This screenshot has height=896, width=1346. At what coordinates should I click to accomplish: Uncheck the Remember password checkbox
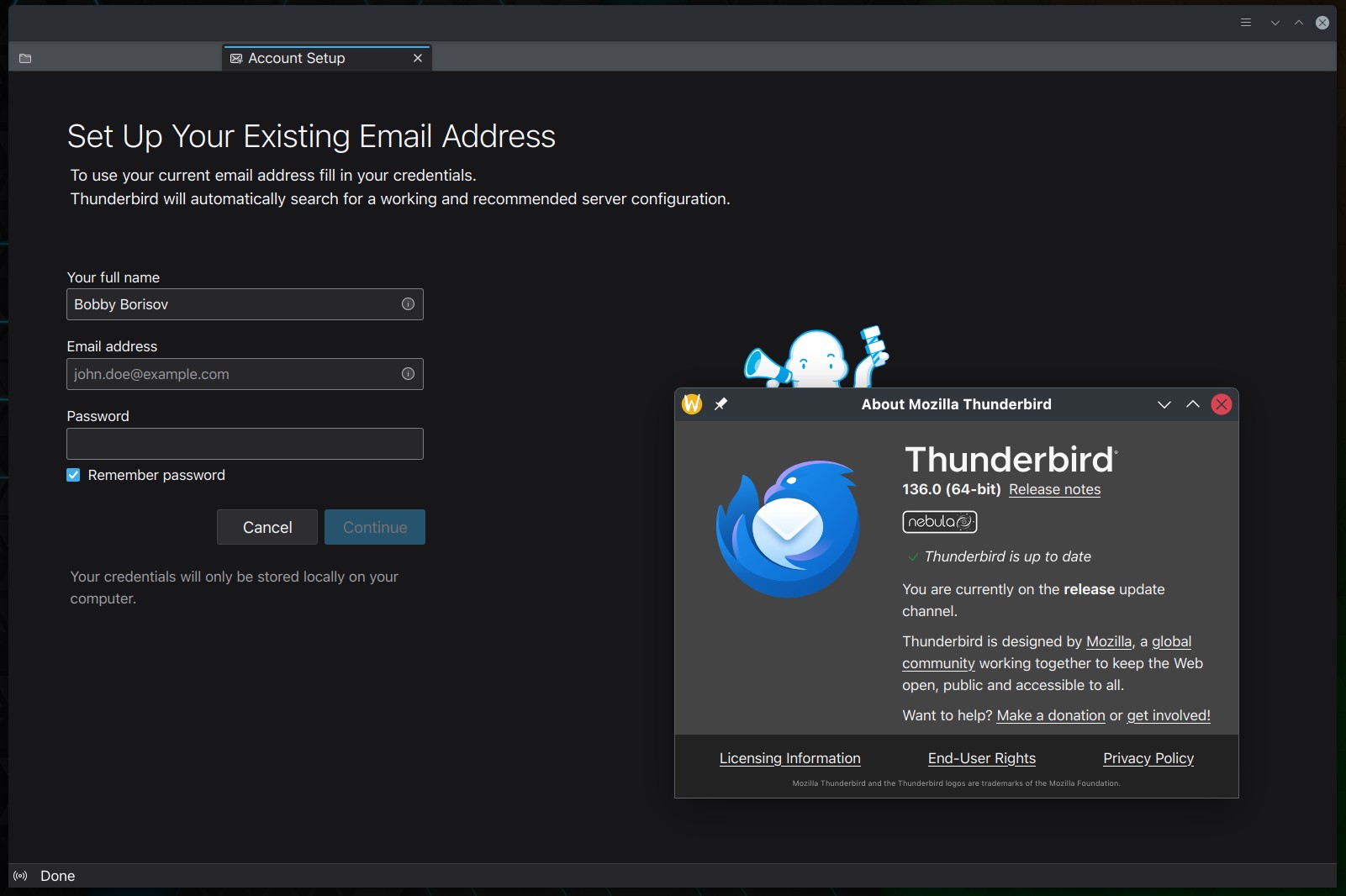73,475
